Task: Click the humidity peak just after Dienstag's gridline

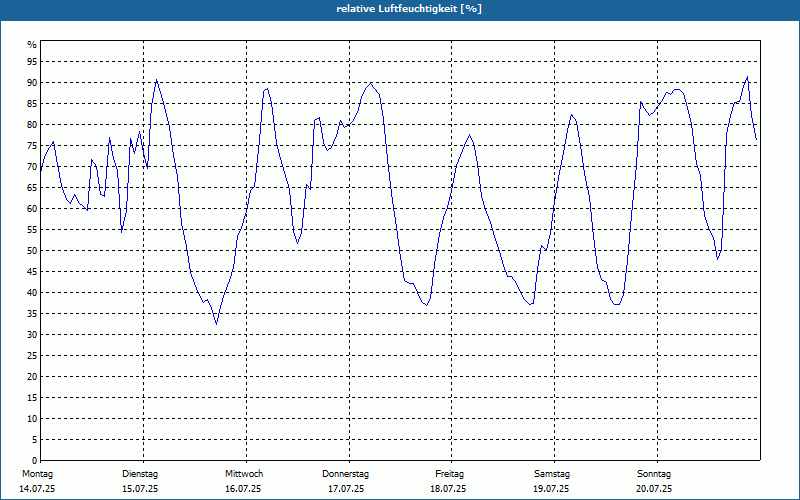Action: 157,80
